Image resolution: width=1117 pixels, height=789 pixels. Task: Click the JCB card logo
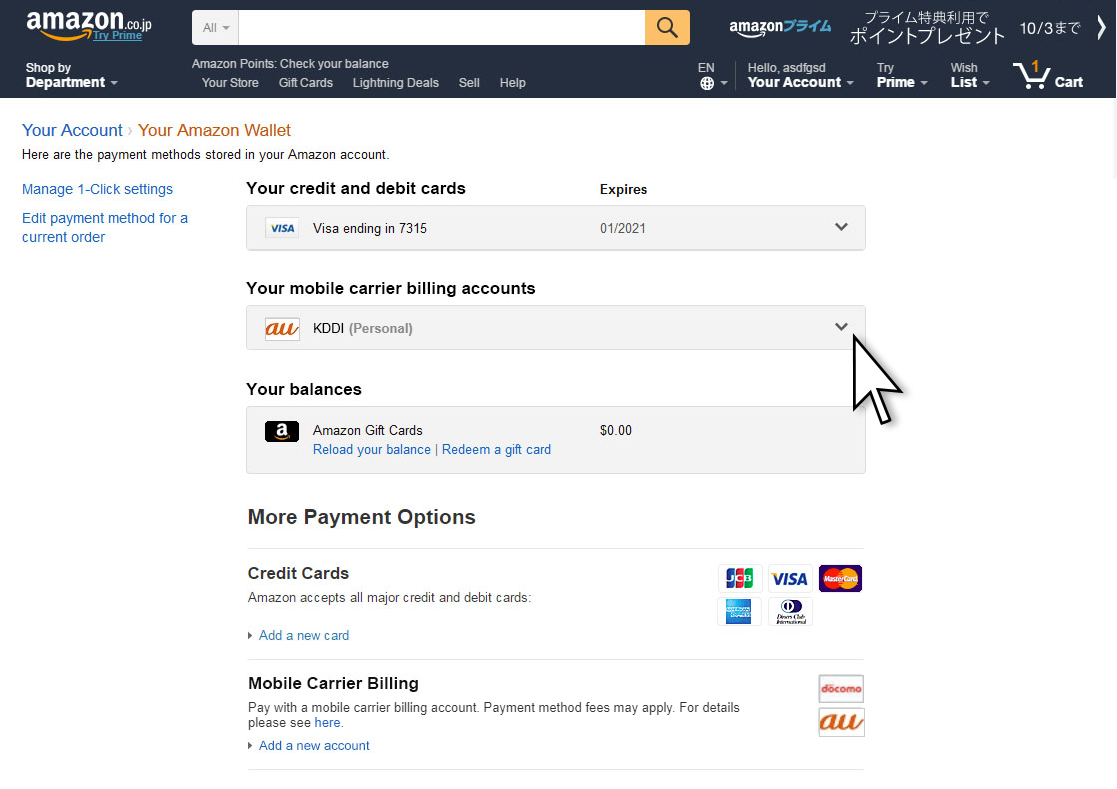tap(740, 578)
